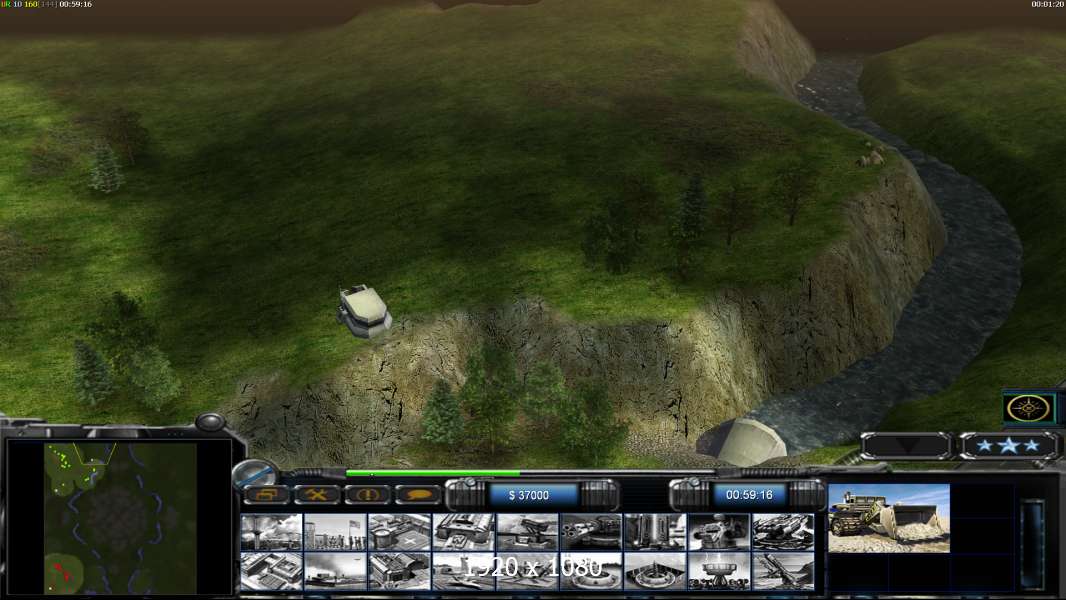Collapse the control bar with down-arrow button

click(906, 446)
